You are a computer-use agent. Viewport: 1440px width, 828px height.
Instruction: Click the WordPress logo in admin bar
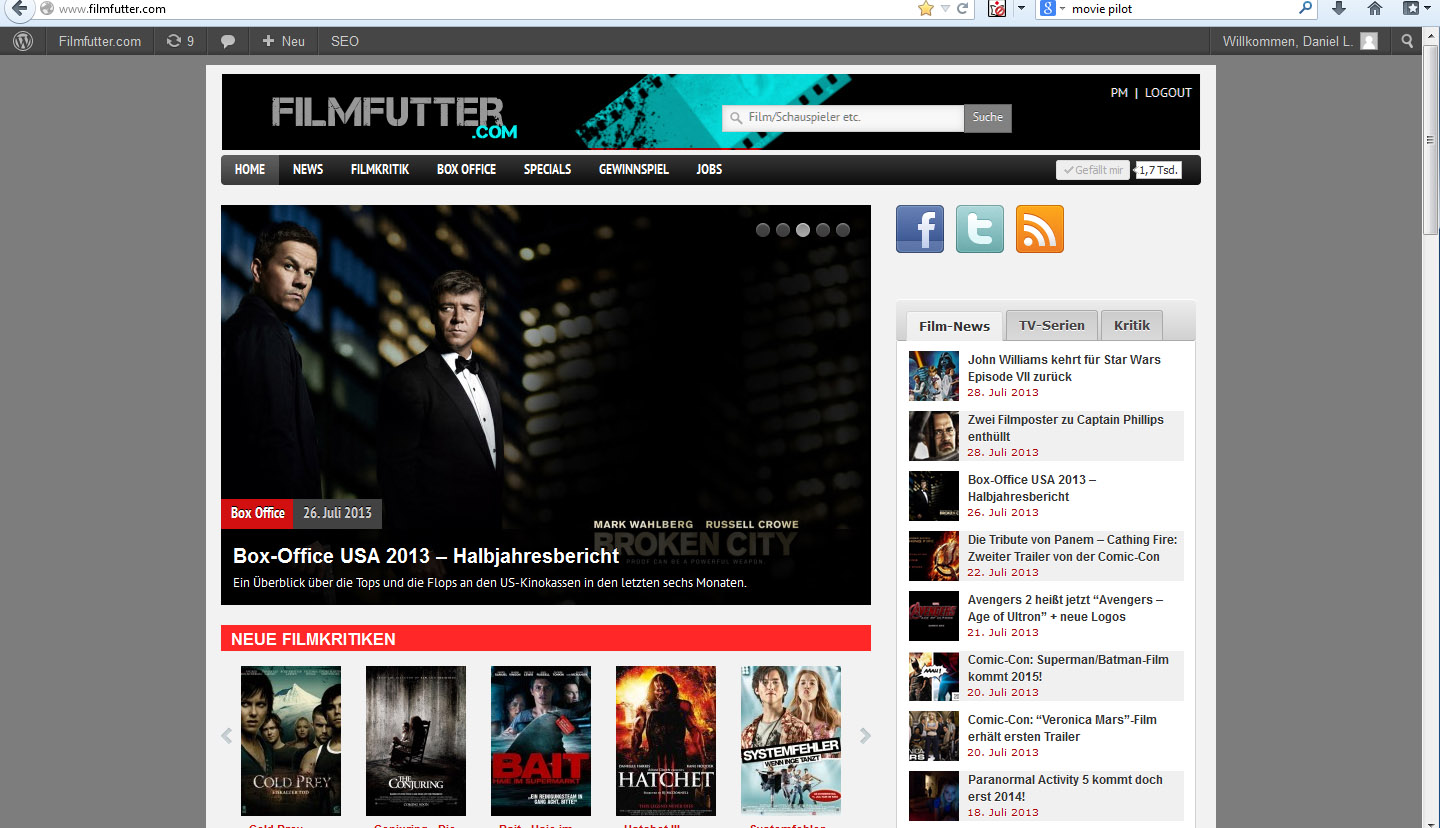pos(23,41)
